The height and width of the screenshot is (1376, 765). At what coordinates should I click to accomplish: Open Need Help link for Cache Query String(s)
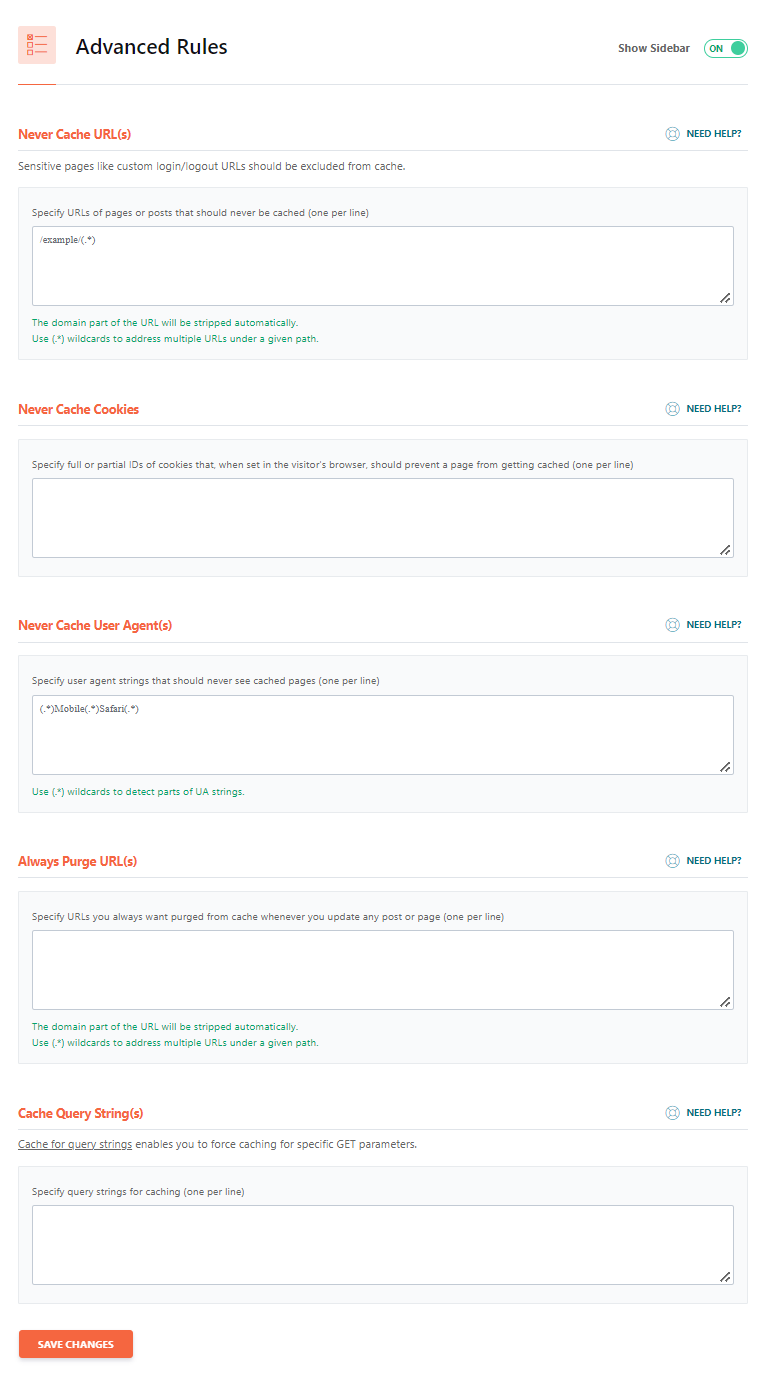(x=714, y=1113)
